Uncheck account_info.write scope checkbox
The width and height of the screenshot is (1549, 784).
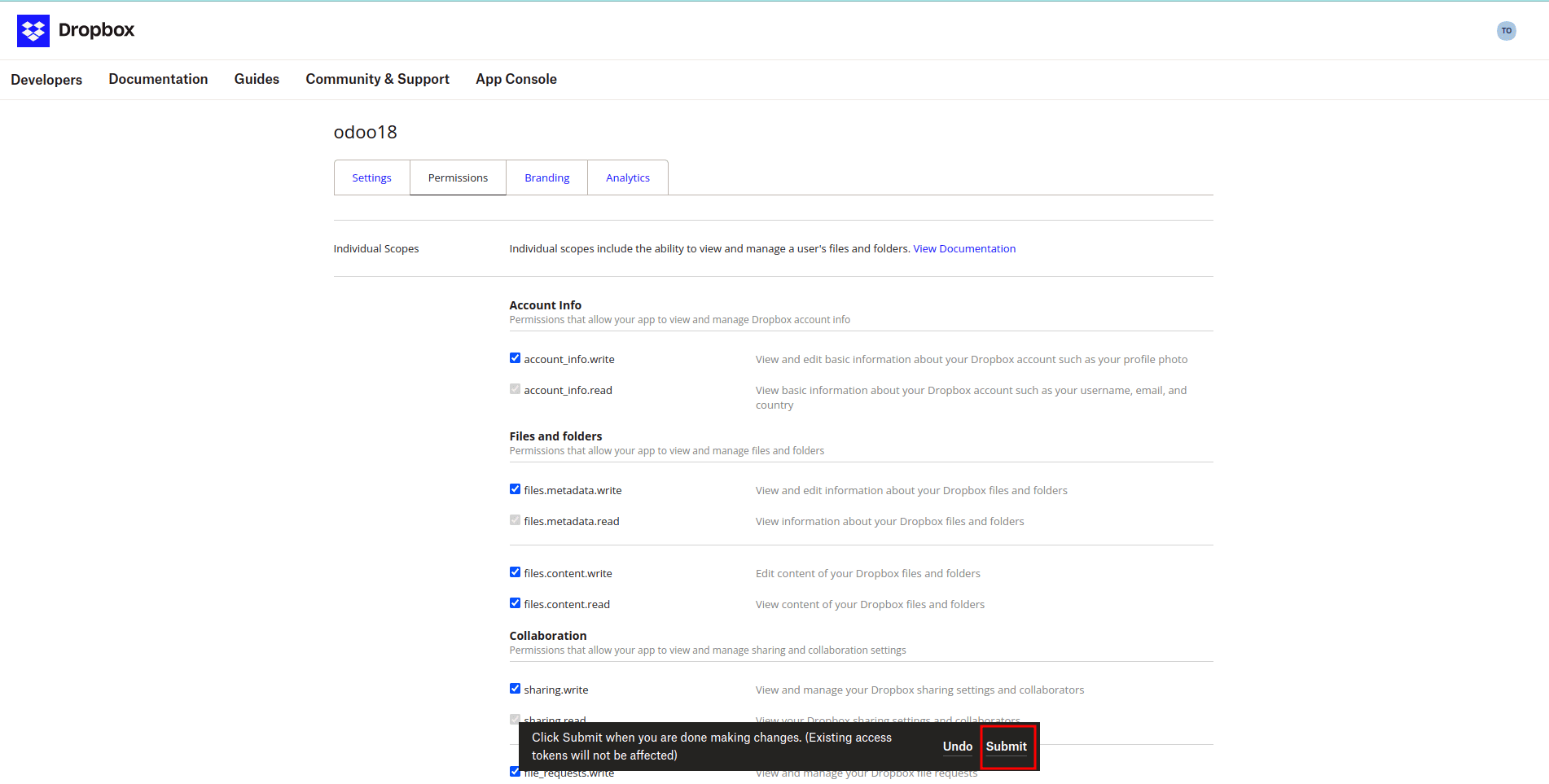point(515,358)
